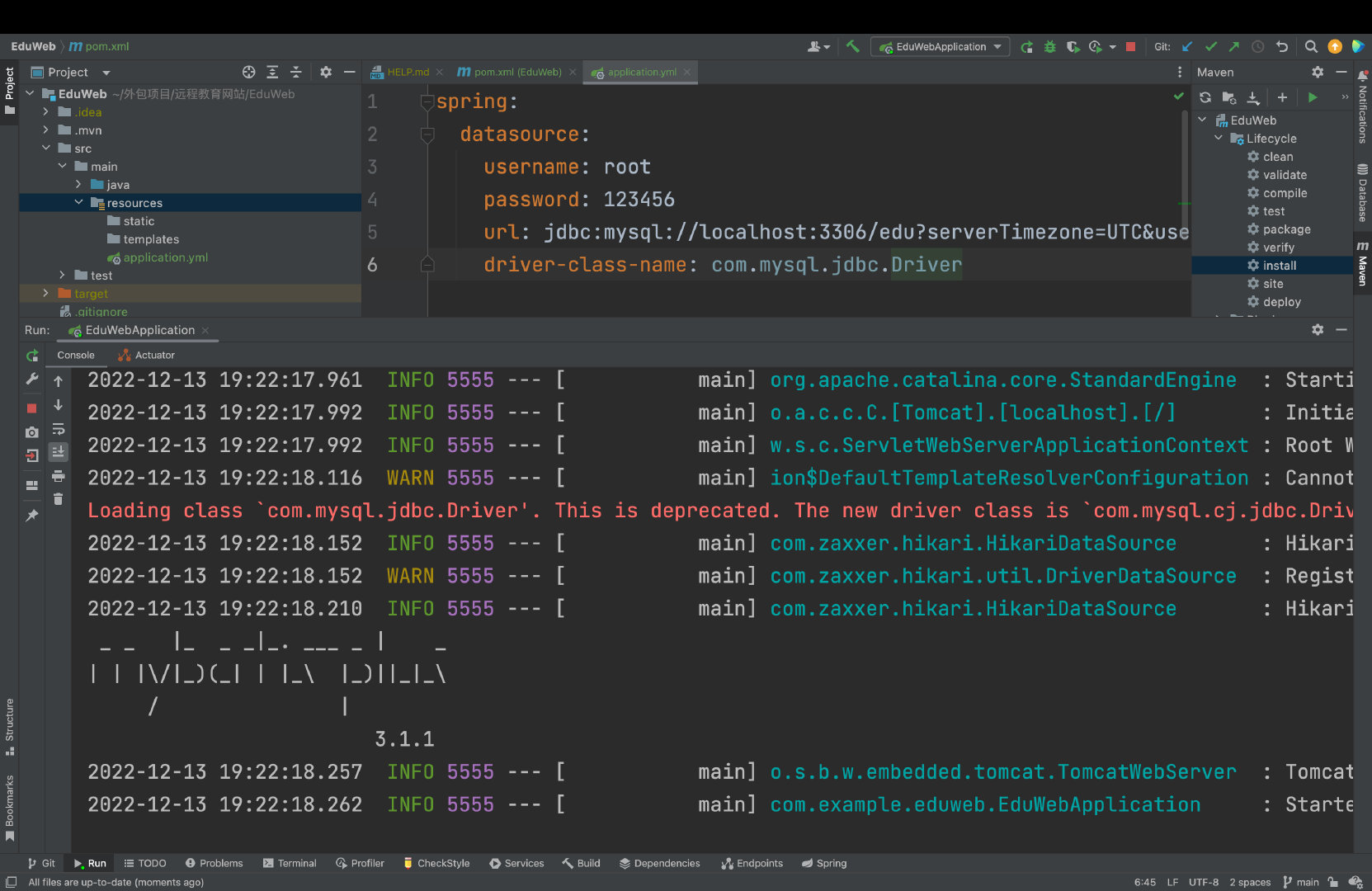Open the Actuator tab in Run panel
The height and width of the screenshot is (891, 1372).
147,356
